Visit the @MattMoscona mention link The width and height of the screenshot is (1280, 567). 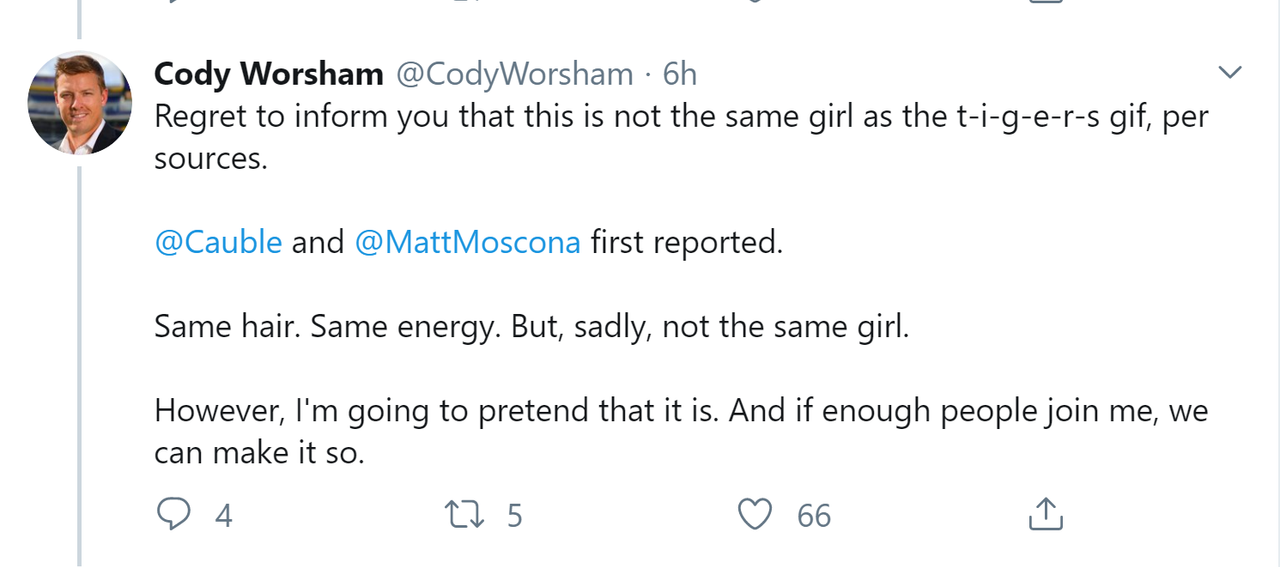click(x=467, y=242)
